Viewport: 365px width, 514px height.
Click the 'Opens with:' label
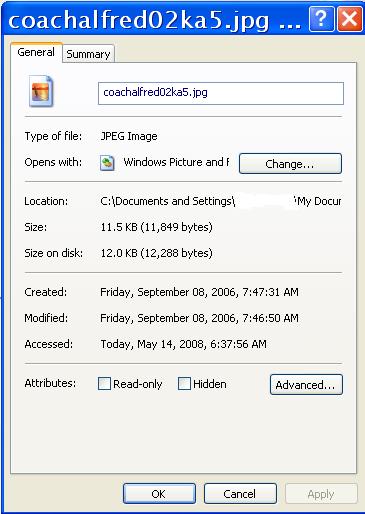pos(53,162)
